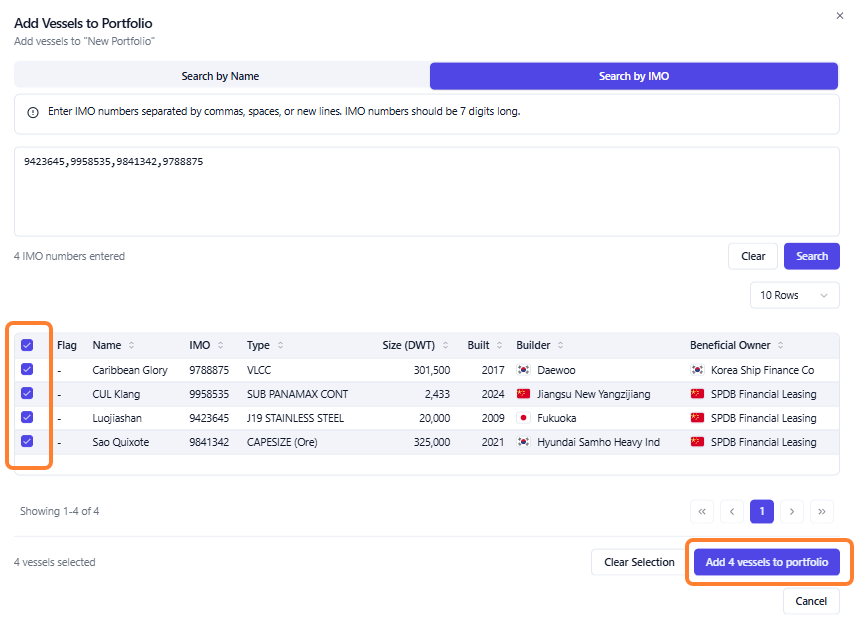Screen dimensions: 854x628
Task: Sort table by Builder column arrows
Action: [x=560, y=345]
